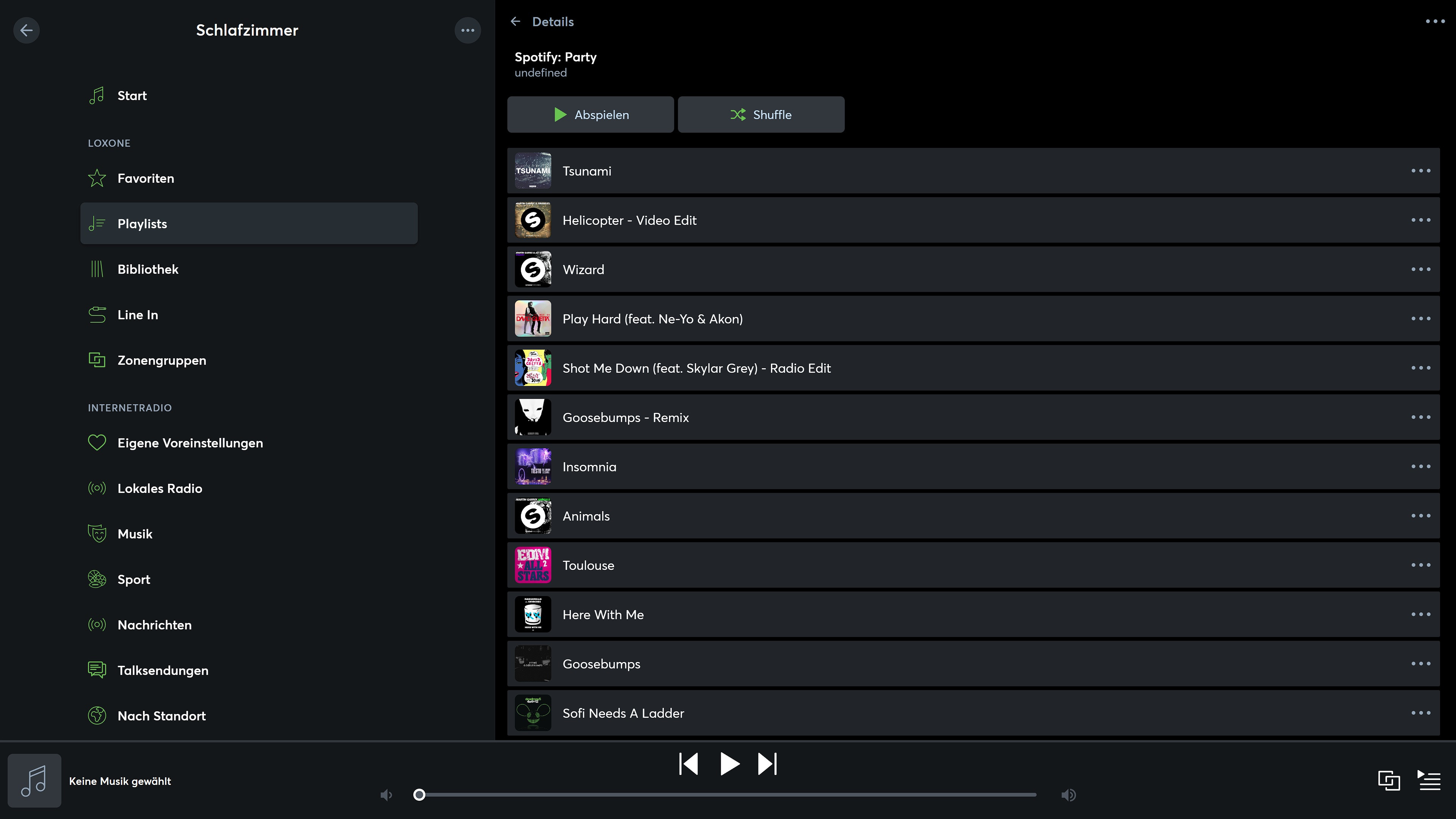1456x819 pixels.
Task: Open options for Here With Me
Action: (x=1420, y=614)
